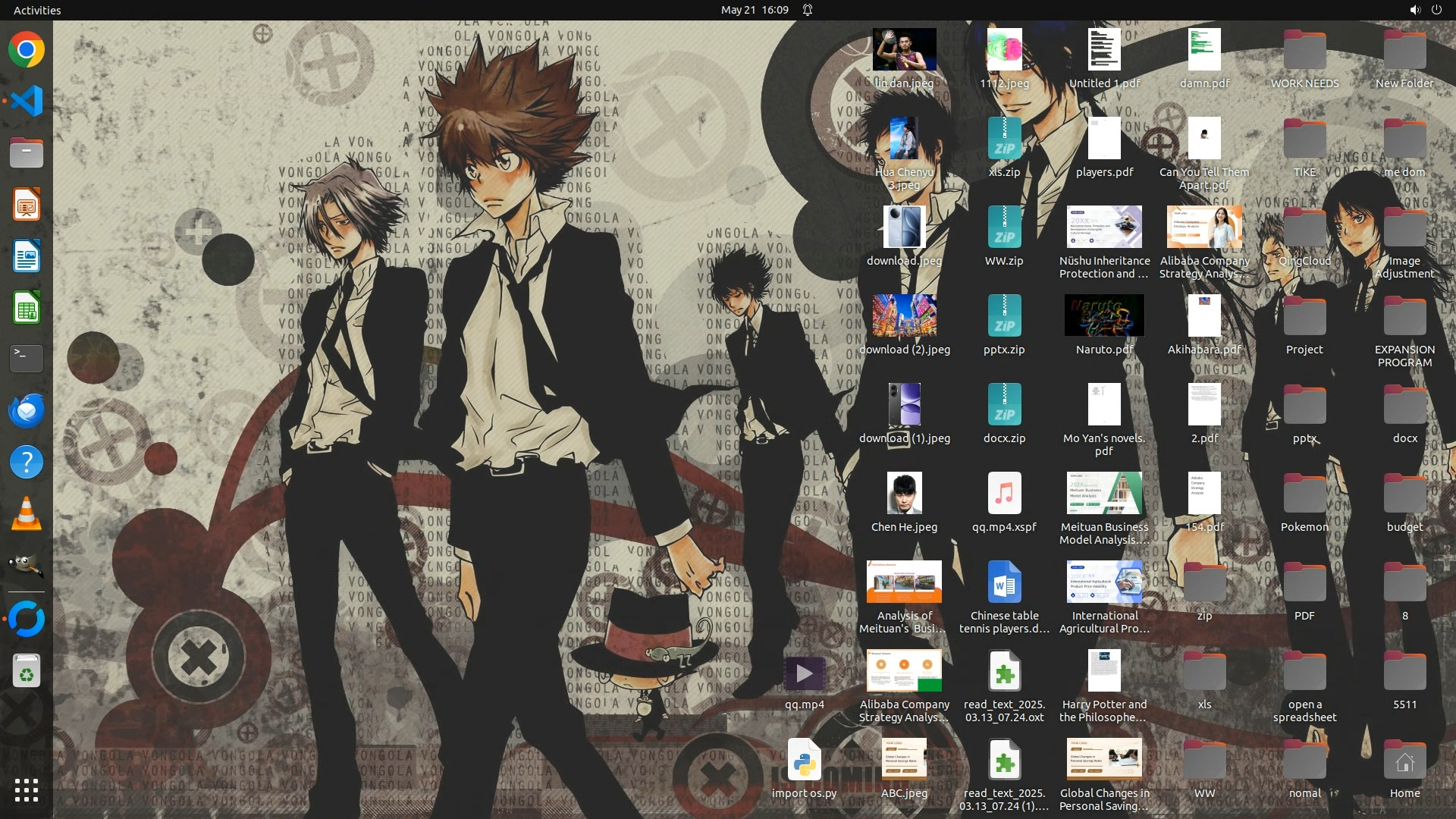
Task: Open the Terminal dock icon
Action: pos(27,358)
